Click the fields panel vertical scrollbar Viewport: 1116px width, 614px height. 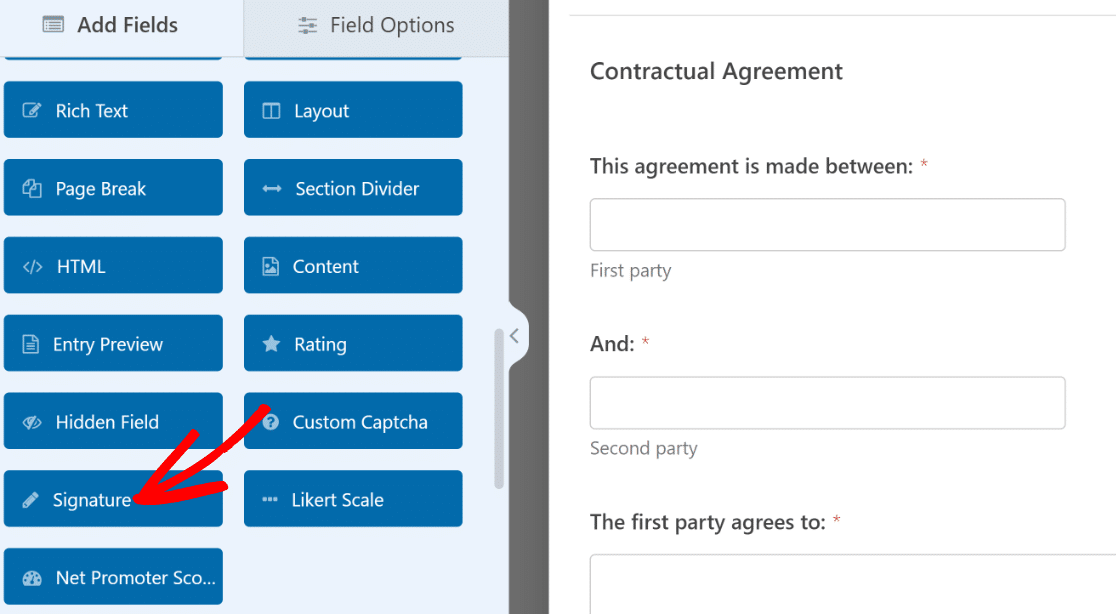pyautogui.click(x=499, y=408)
